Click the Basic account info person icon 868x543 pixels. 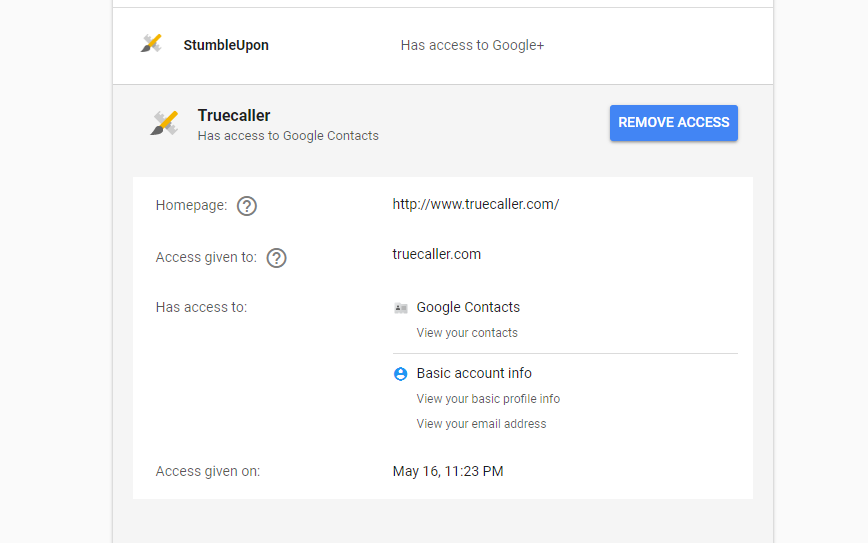pos(401,374)
